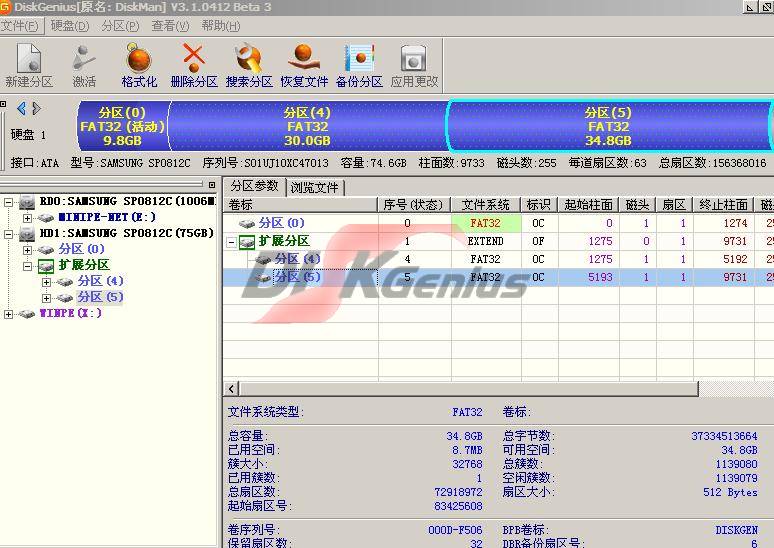
Task: Click the starting sector number 83425608
Action: pos(458,506)
